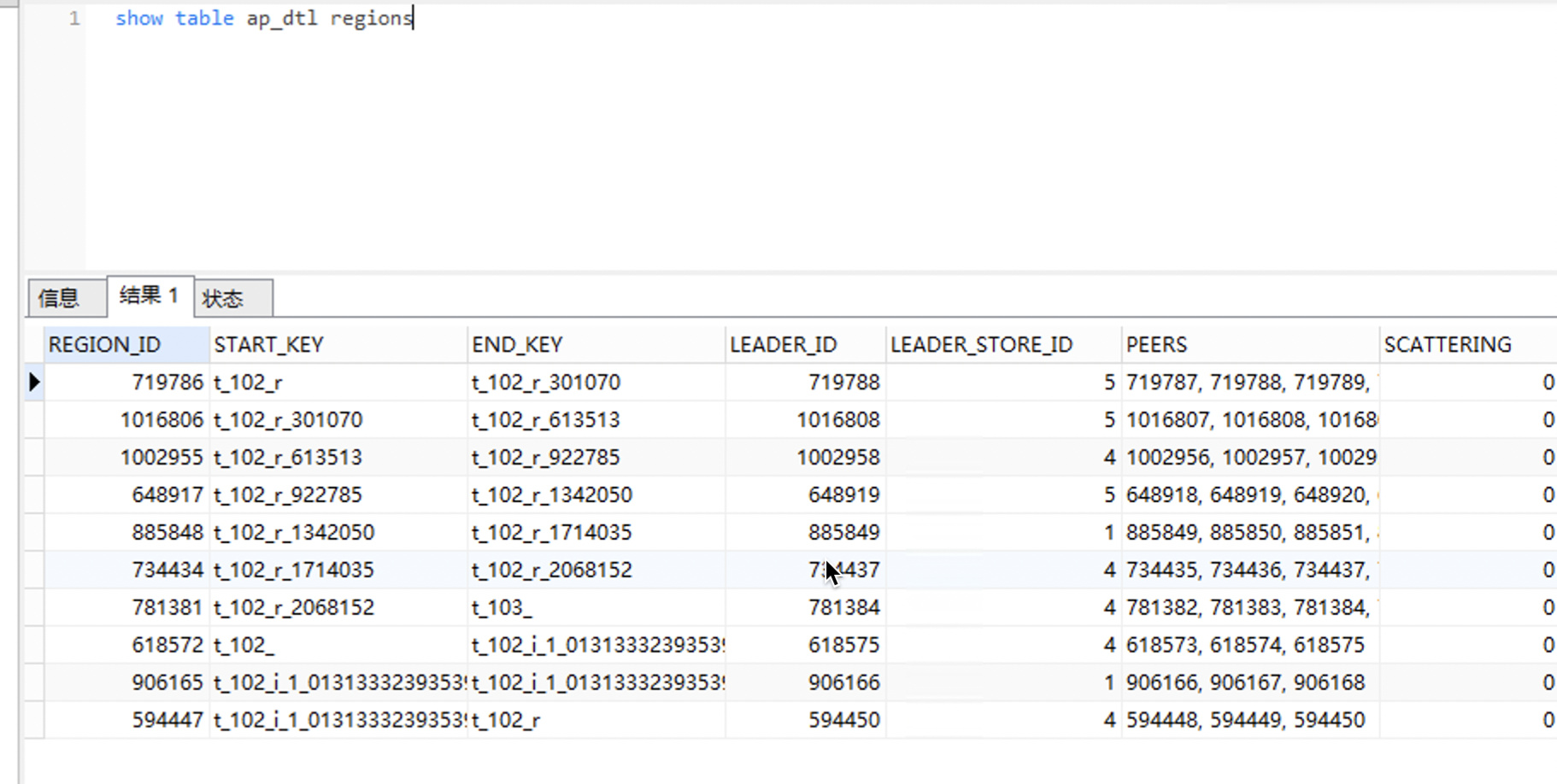
Task: Click the region ID cell 594447
Action: click(167, 721)
